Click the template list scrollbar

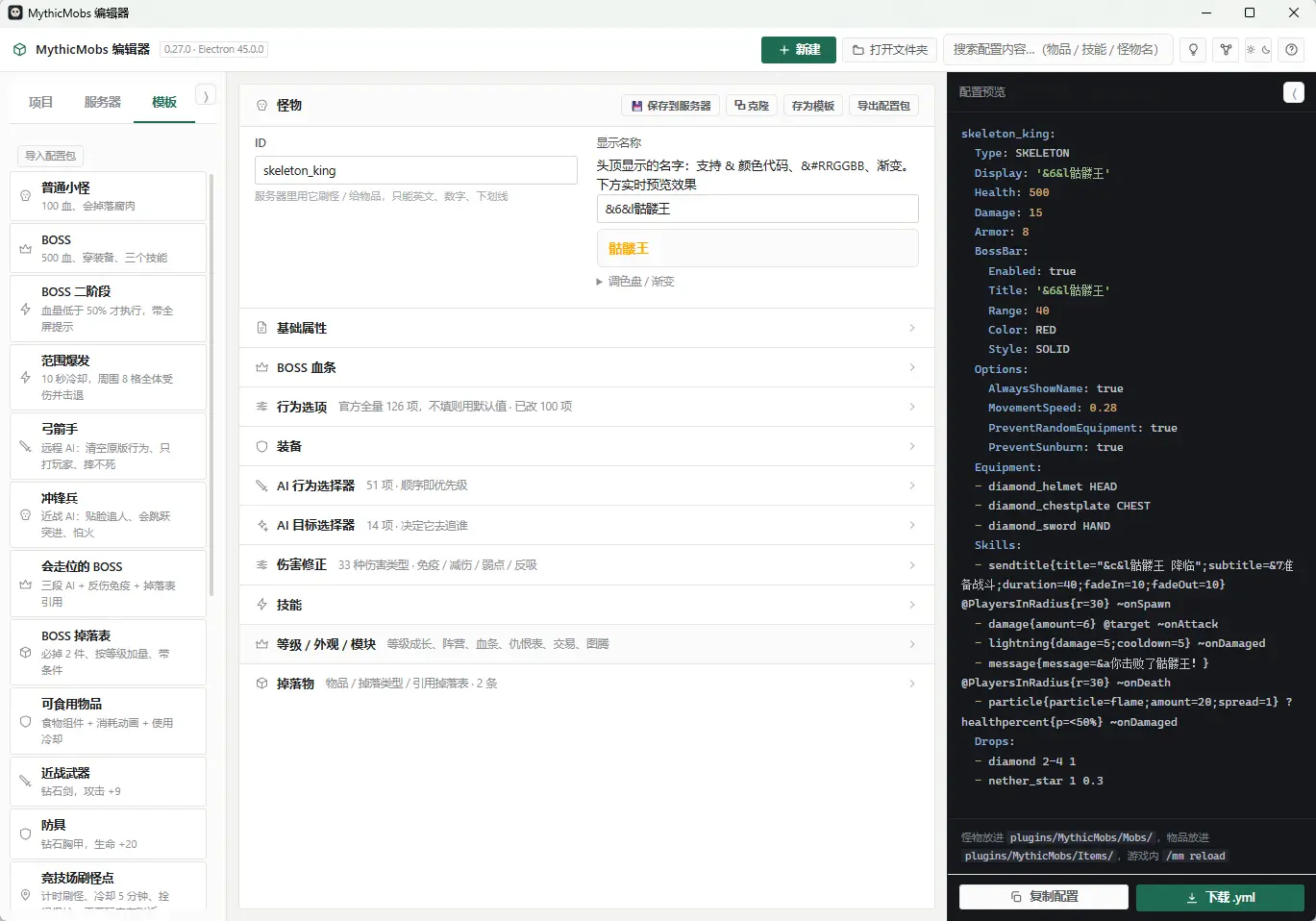coord(211,385)
